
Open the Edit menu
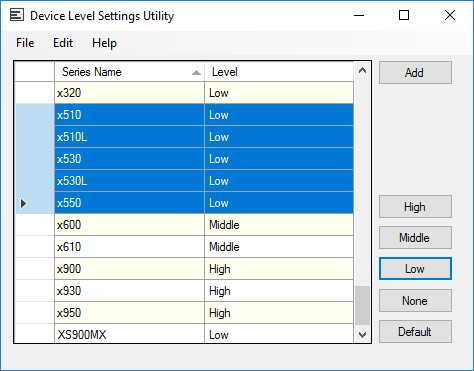point(63,43)
